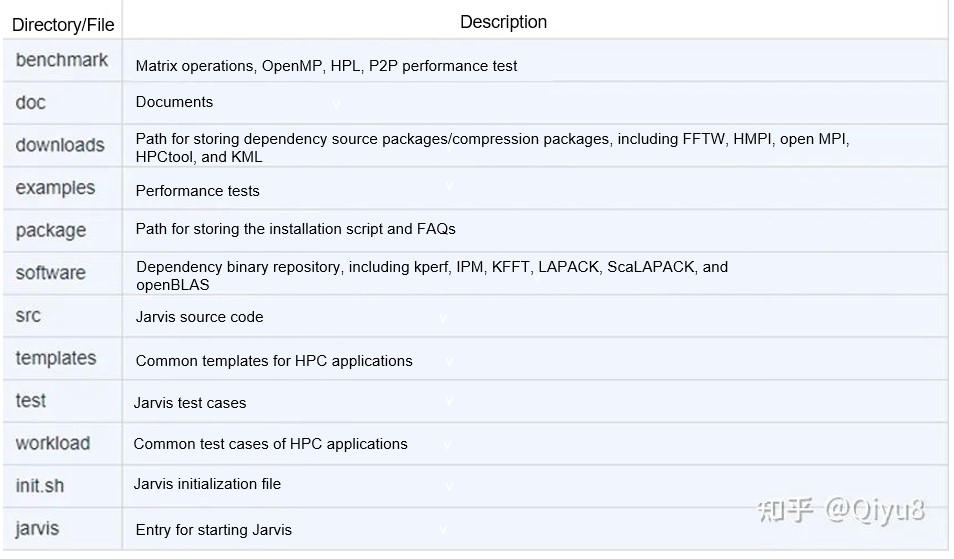Click the jarvis file entry

click(x=37, y=528)
